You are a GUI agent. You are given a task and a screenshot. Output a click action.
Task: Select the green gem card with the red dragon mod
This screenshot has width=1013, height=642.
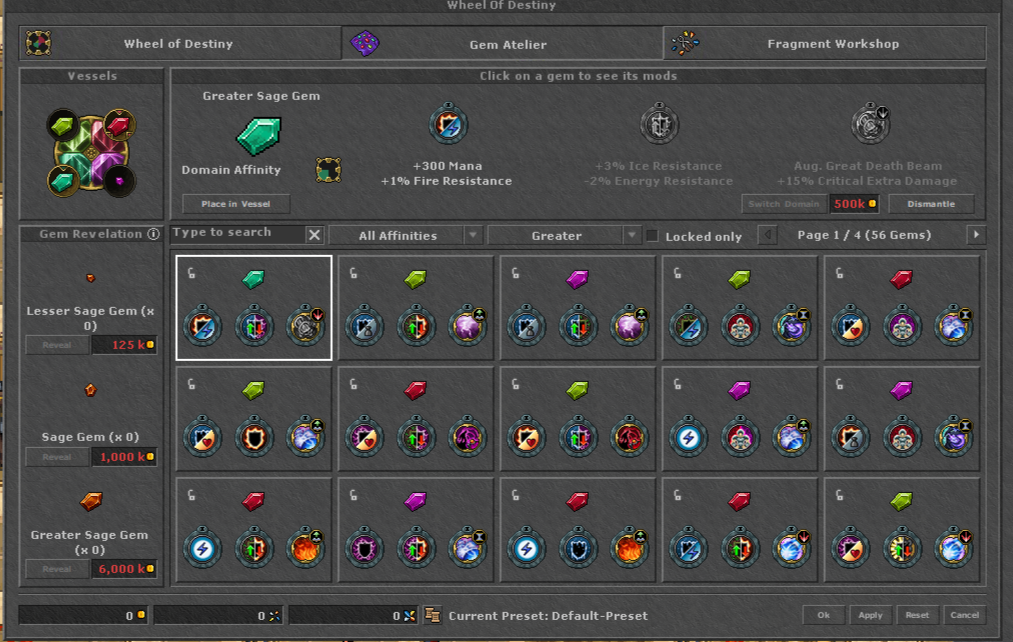578,419
